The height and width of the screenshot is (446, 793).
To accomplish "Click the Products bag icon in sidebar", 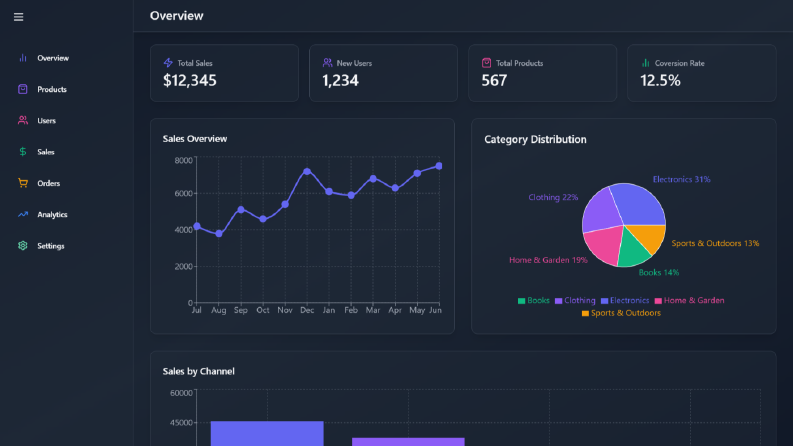I will click(x=23, y=89).
